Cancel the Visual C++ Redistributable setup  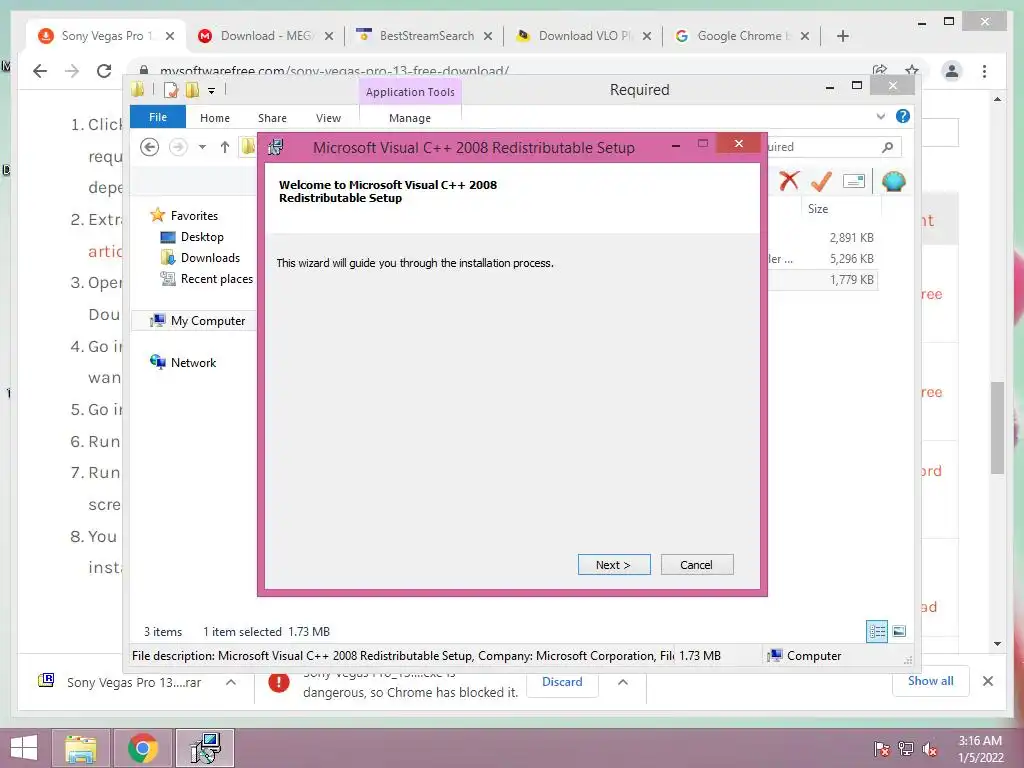(697, 565)
